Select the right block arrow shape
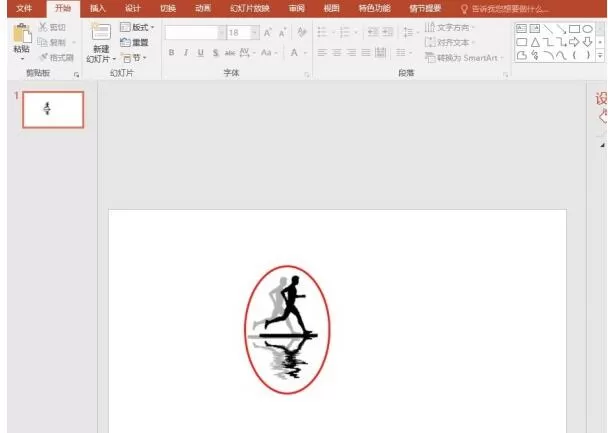Image resolution: width=608 pixels, height=433 pixels. point(574,42)
